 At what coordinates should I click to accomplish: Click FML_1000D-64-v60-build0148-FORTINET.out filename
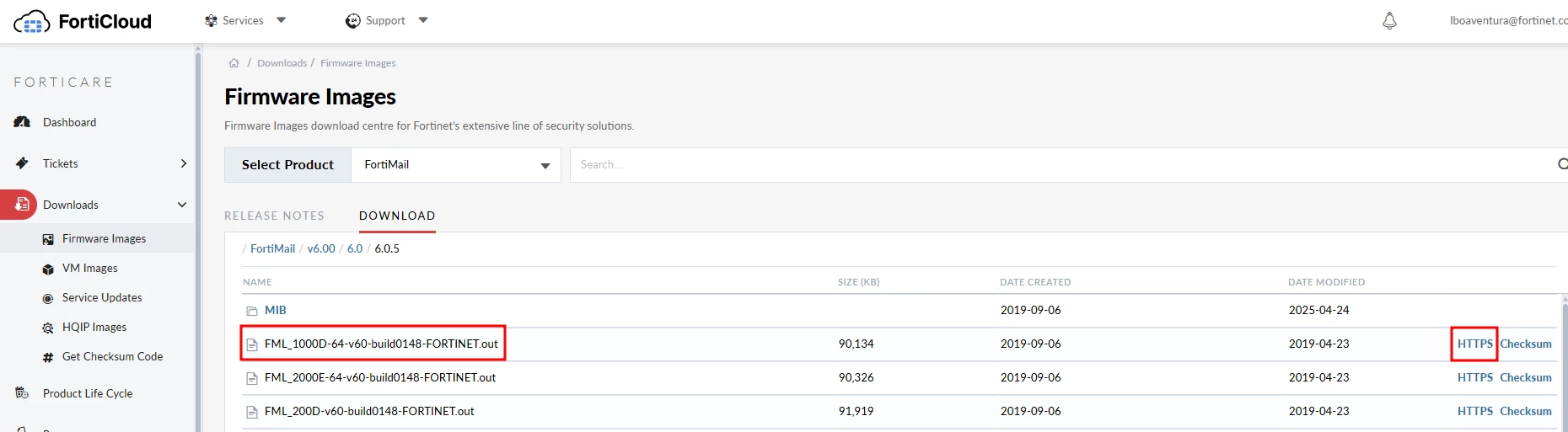[381, 344]
